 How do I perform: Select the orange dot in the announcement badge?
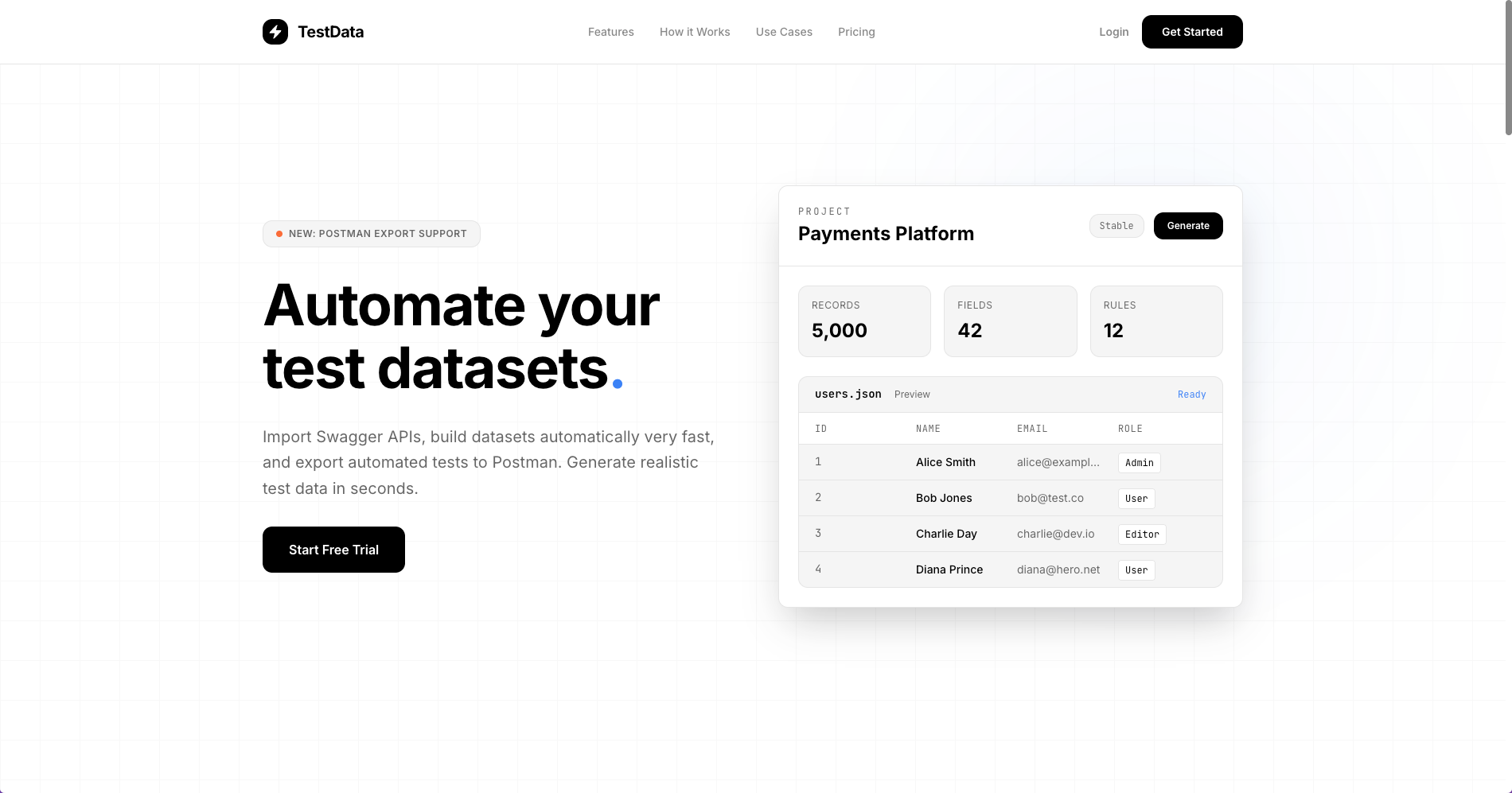278,234
